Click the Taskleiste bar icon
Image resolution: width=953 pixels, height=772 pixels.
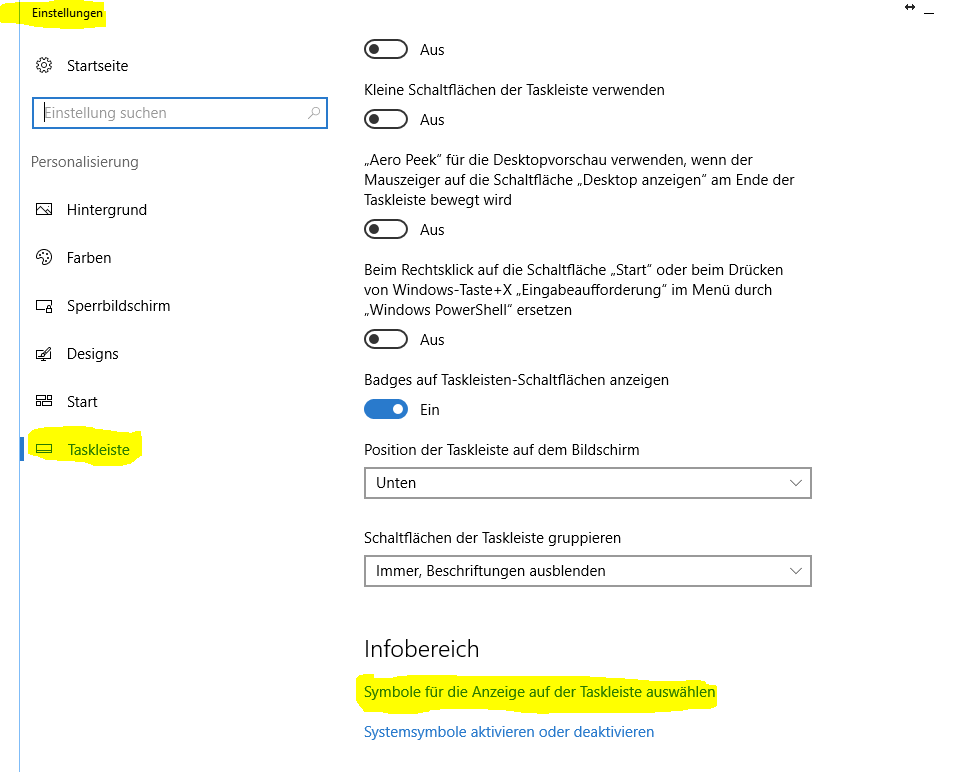[x=44, y=449]
